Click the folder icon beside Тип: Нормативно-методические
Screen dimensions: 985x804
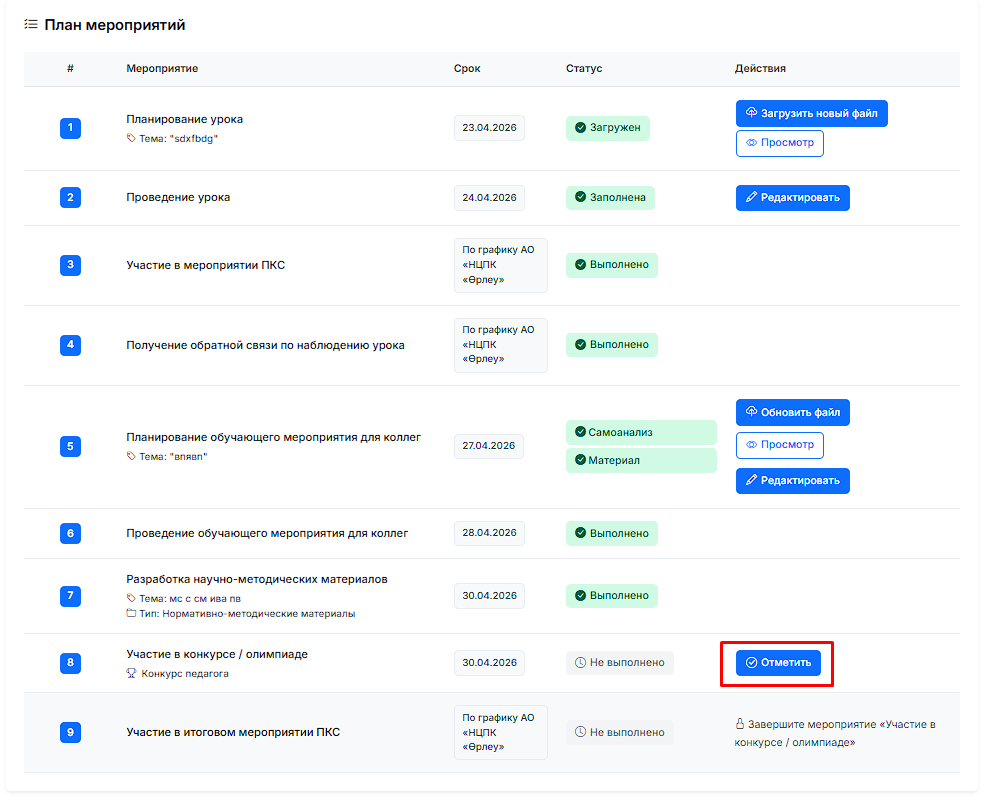pos(131,613)
